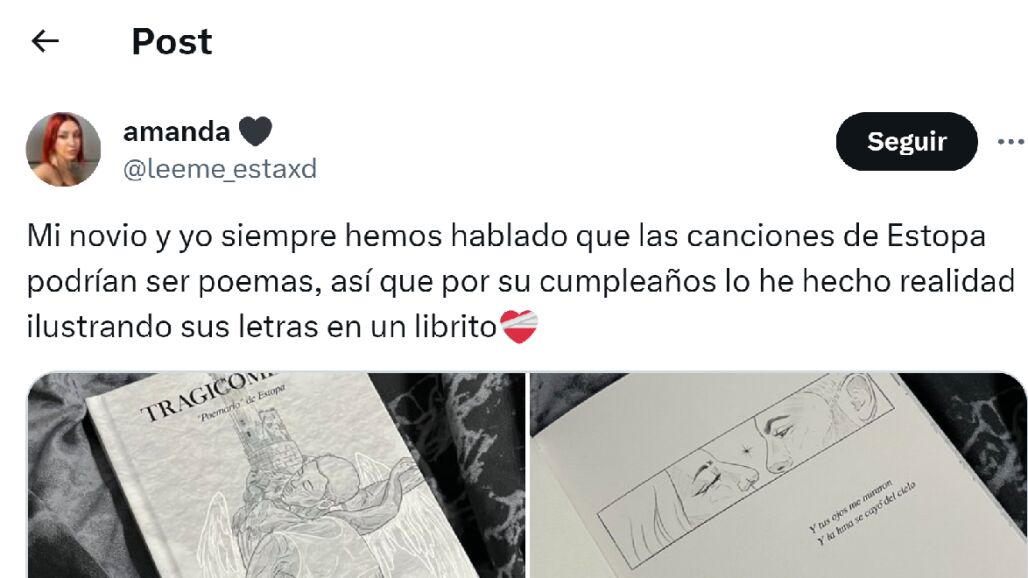Click the post text about Estopa songs
Screen dimensions: 1028x578
521,281
